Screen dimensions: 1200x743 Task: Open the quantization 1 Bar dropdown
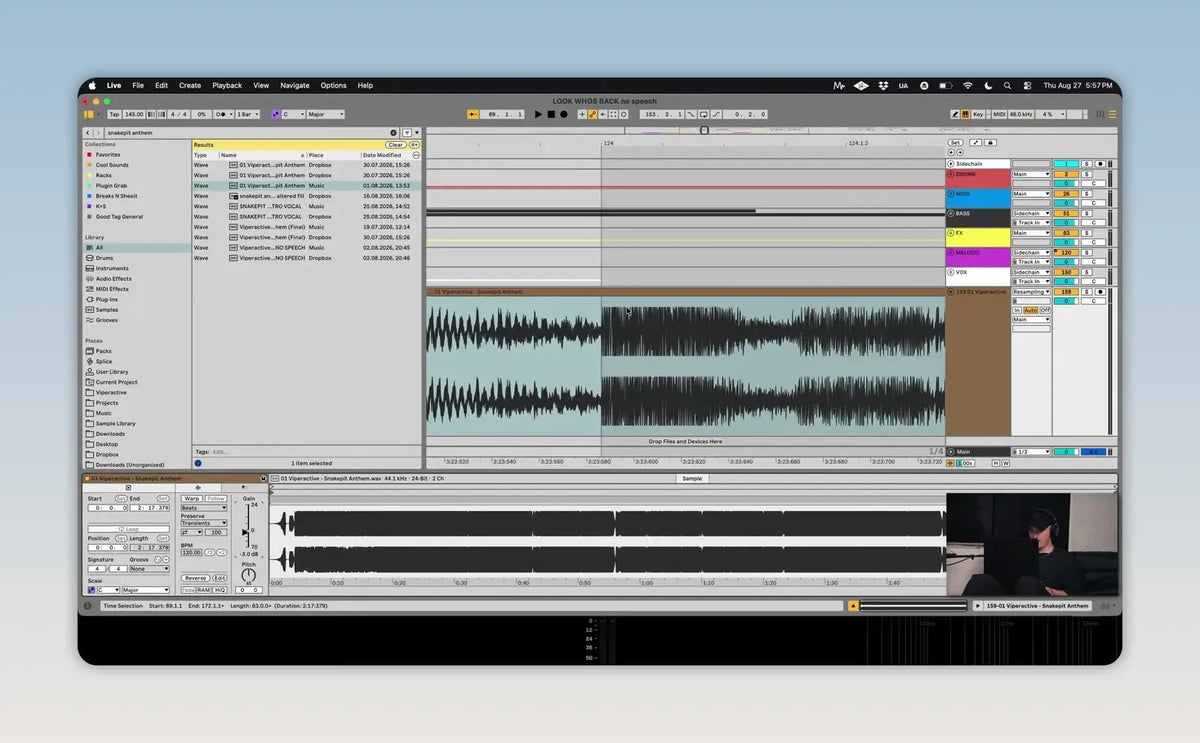[x=246, y=114]
